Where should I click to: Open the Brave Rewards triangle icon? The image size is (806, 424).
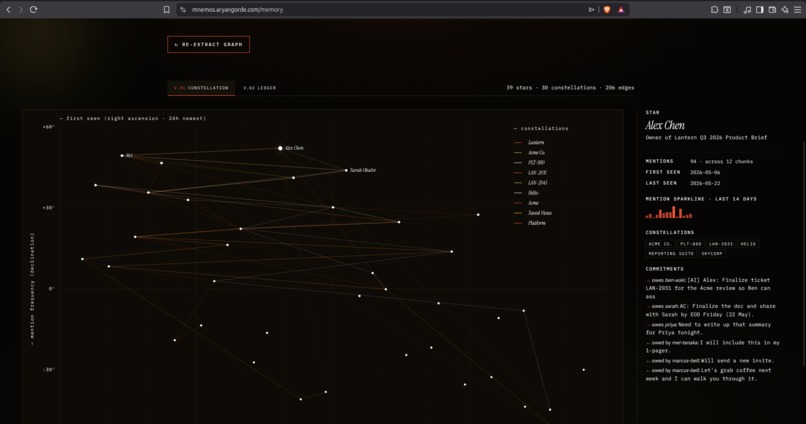click(x=621, y=9)
